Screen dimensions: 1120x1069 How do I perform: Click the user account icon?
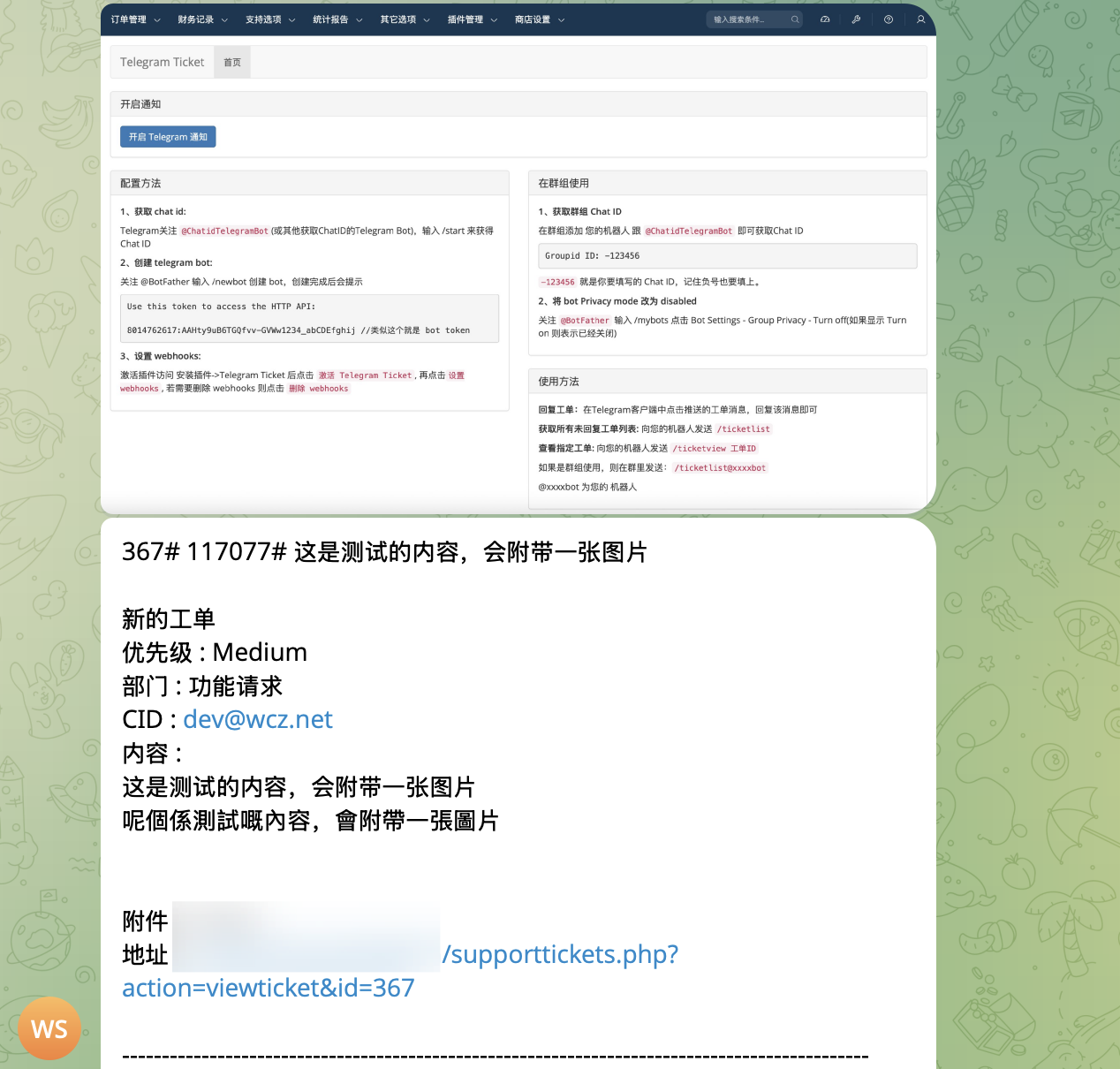point(920,19)
